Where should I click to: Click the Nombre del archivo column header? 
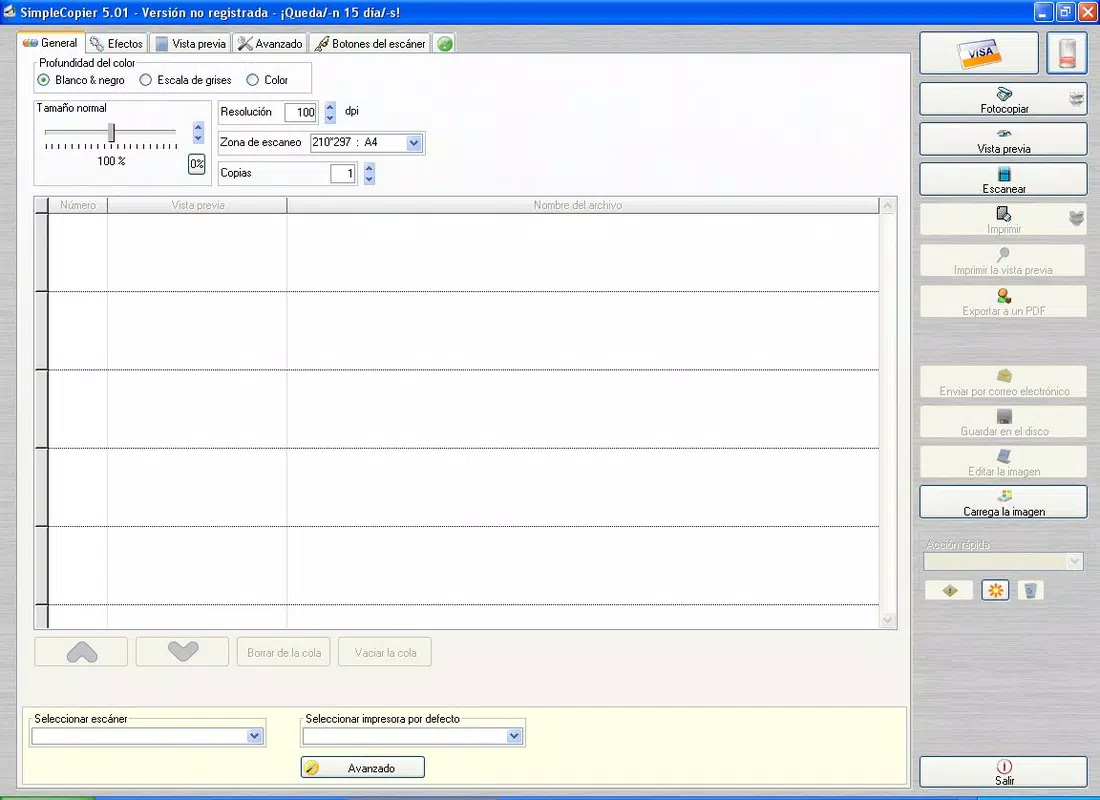coord(582,205)
